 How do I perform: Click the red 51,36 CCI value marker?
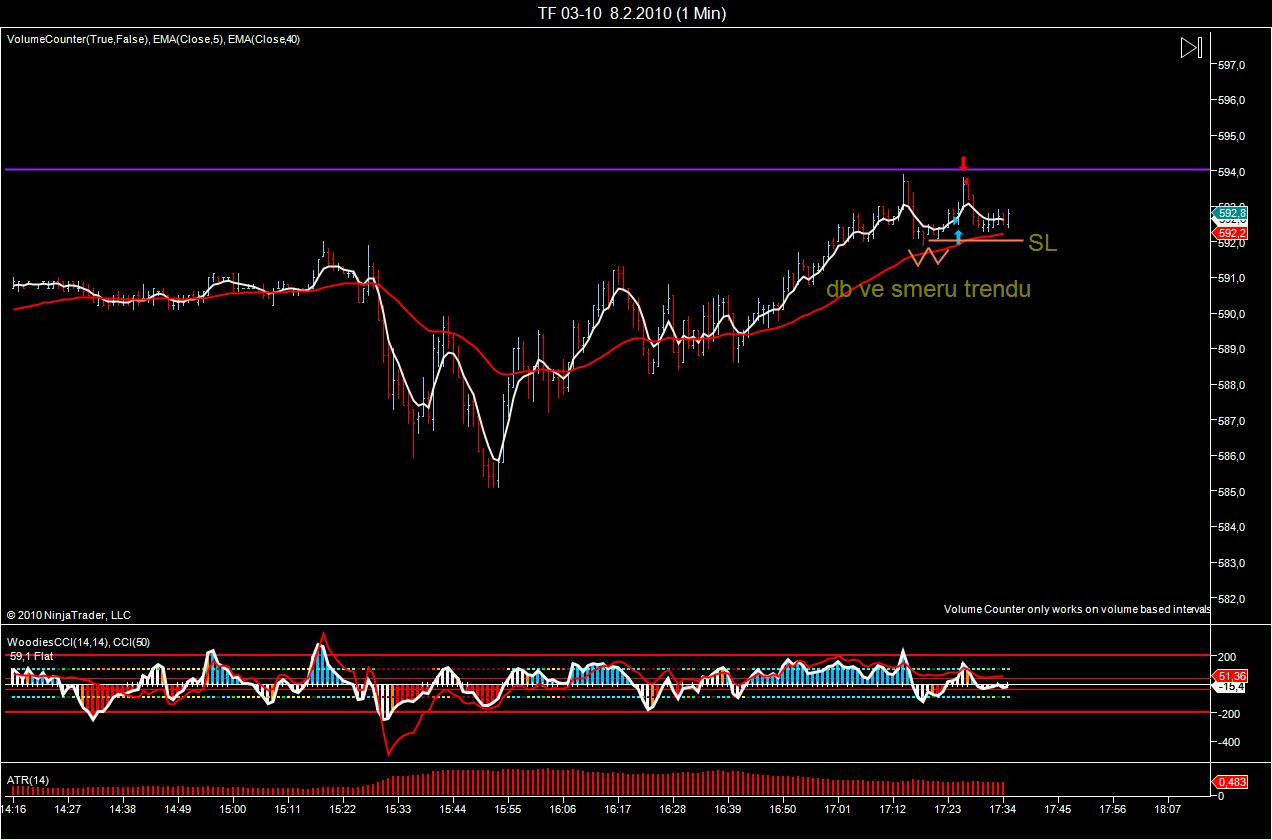pos(1232,676)
